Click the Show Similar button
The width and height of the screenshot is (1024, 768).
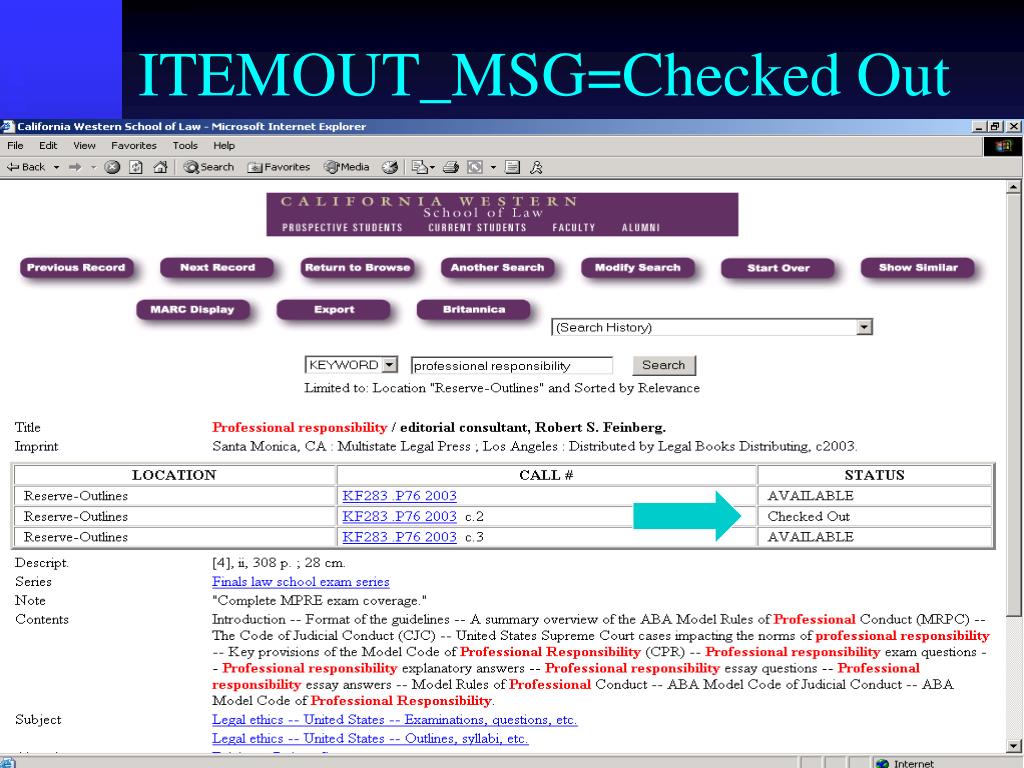tap(918, 268)
